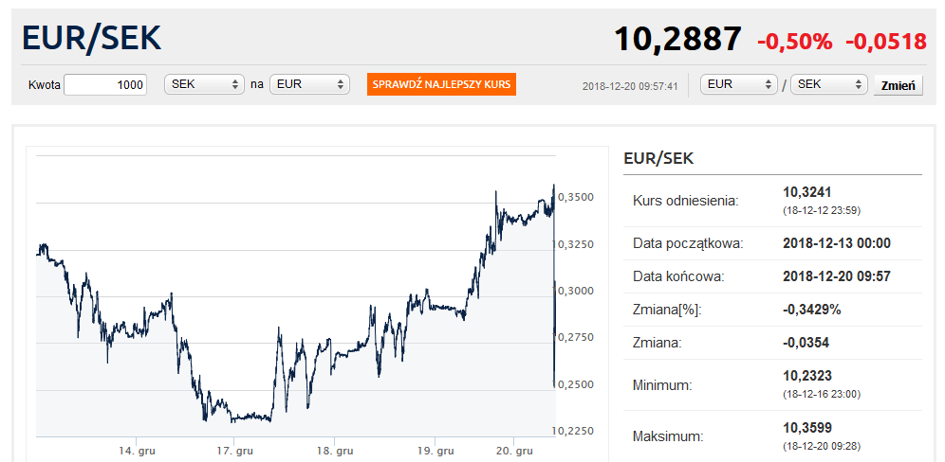The image size is (945, 462).
Task: Click the Maksimum value 10,3599
Action: (x=808, y=428)
